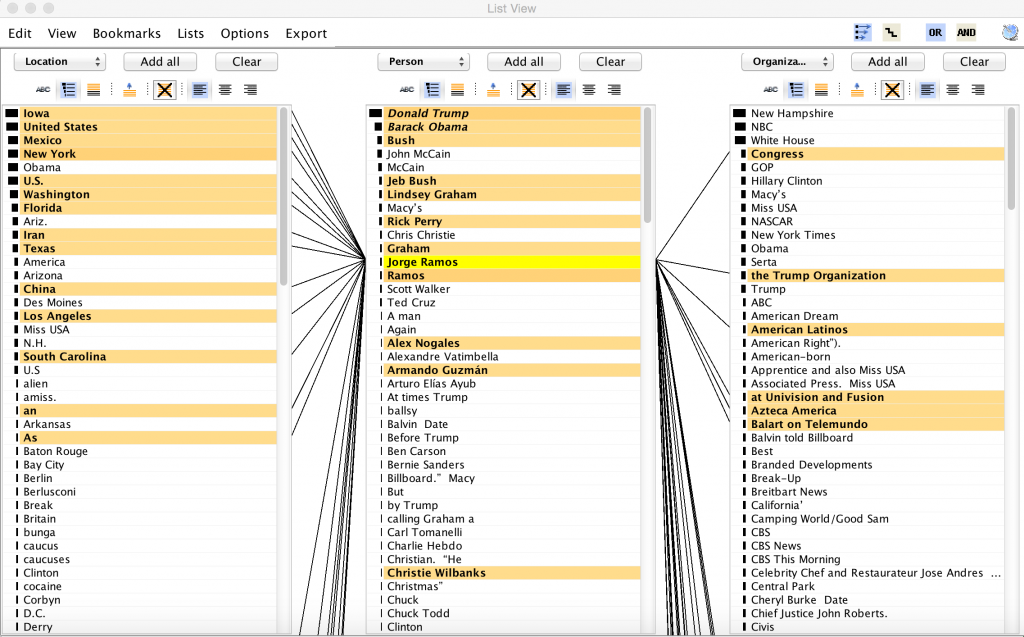
Task: Click orange selected-items sort icon in Location list
Action: 93,90
